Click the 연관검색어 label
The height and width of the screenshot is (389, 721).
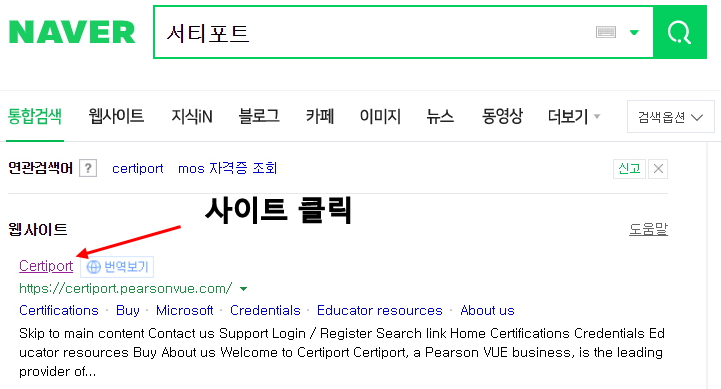click(40, 168)
